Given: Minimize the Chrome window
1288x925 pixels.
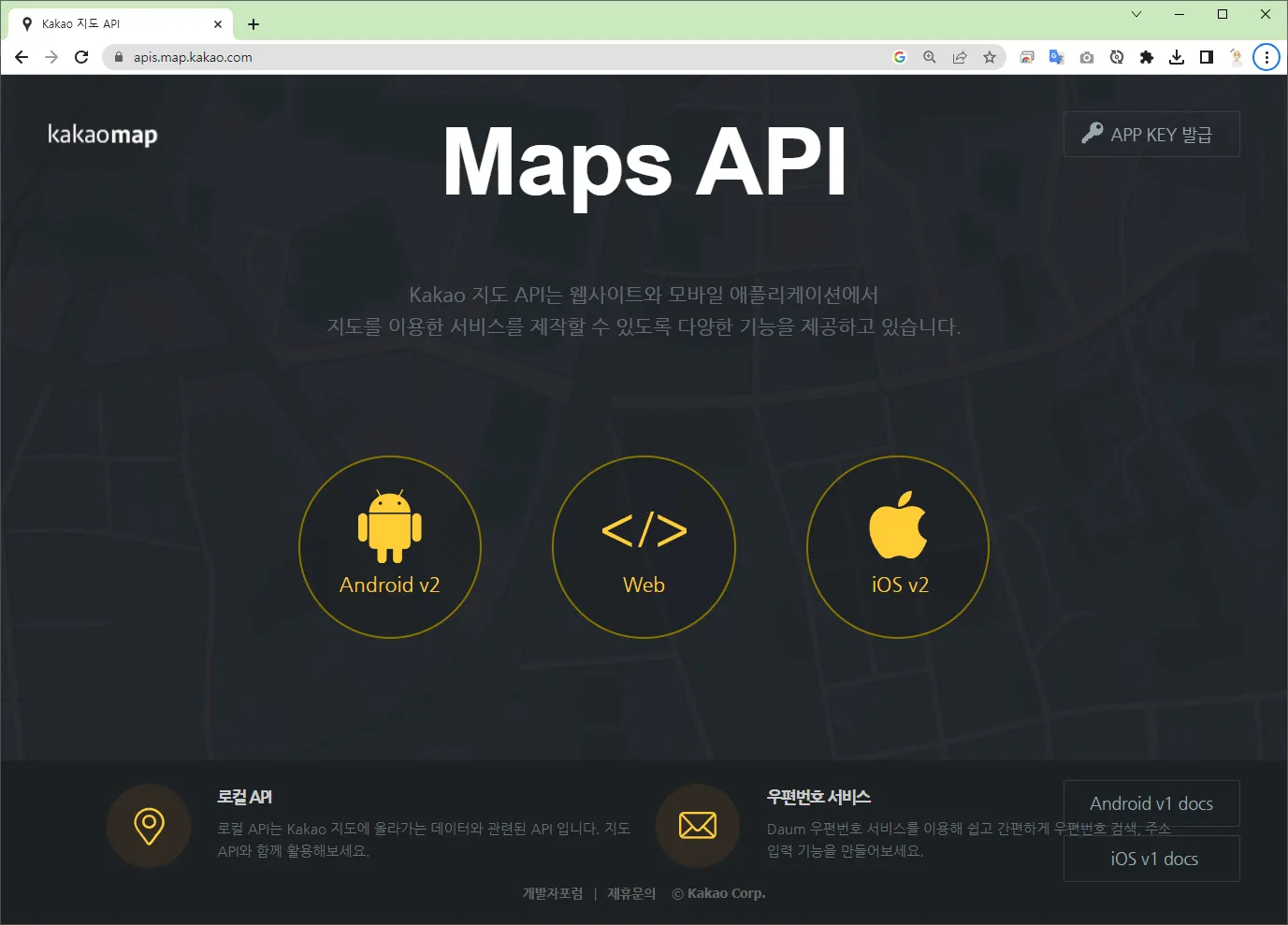Looking at the screenshot, I should [x=1179, y=14].
